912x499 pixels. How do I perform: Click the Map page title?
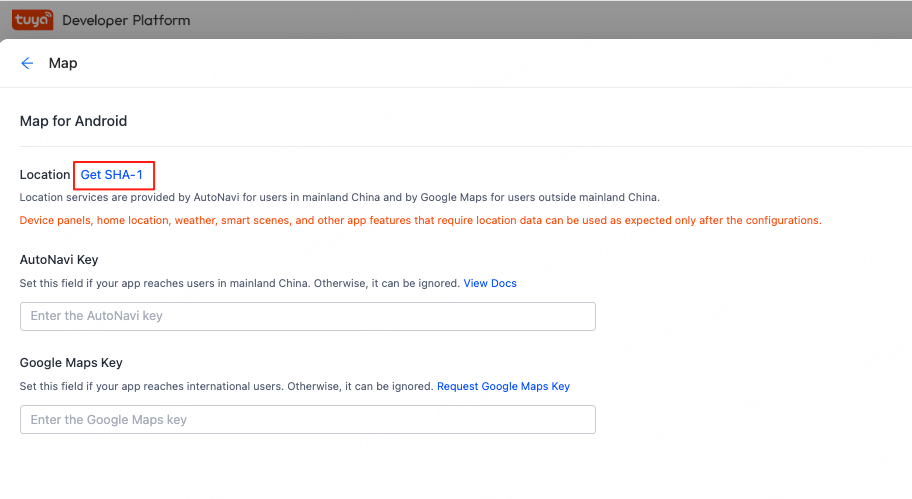[63, 63]
